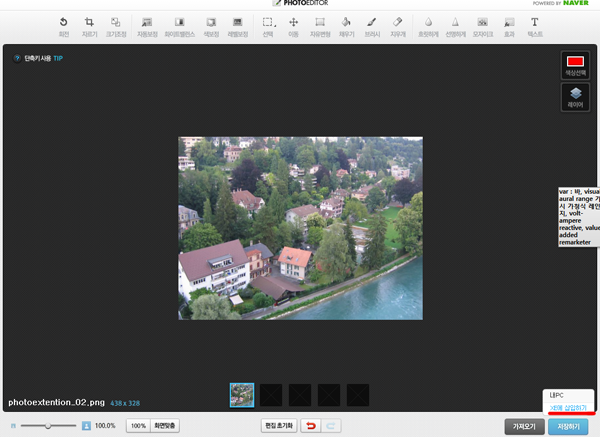Image resolution: width=600 pixels, height=437 pixels.
Task: Click the 화면맞춤 fit-to-screen button
Action: [165, 426]
